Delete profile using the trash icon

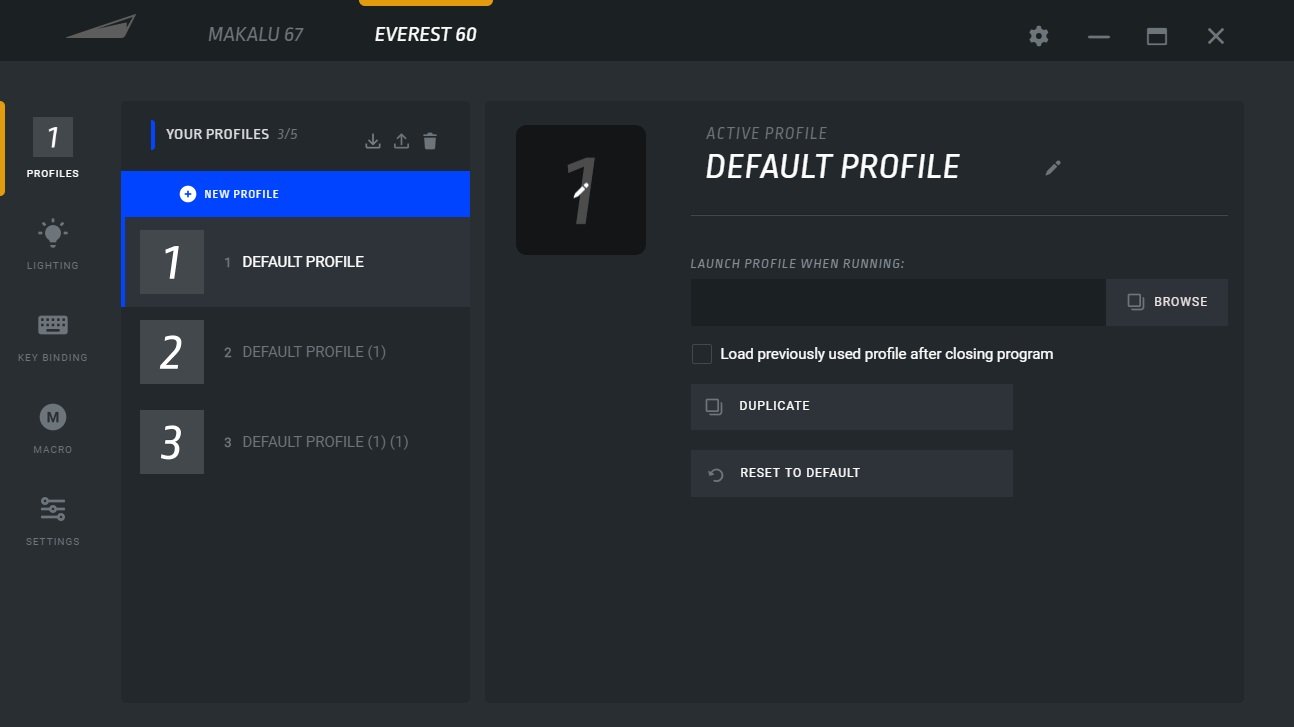[430, 141]
